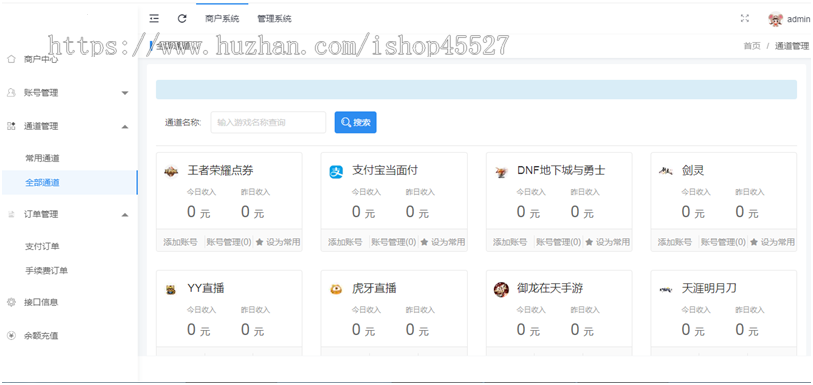Click 添加账号 for 剑灵
The image size is (813, 385).
click(x=675, y=242)
